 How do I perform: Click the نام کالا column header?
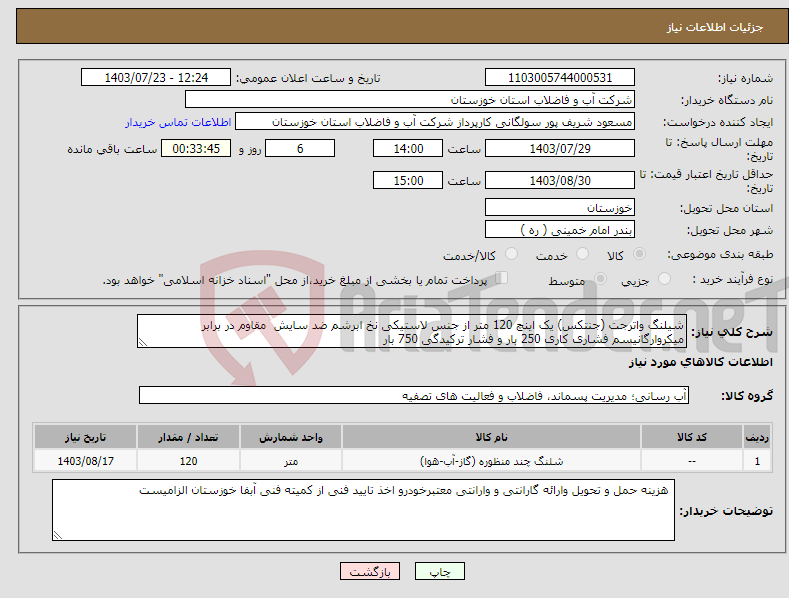(x=491, y=437)
